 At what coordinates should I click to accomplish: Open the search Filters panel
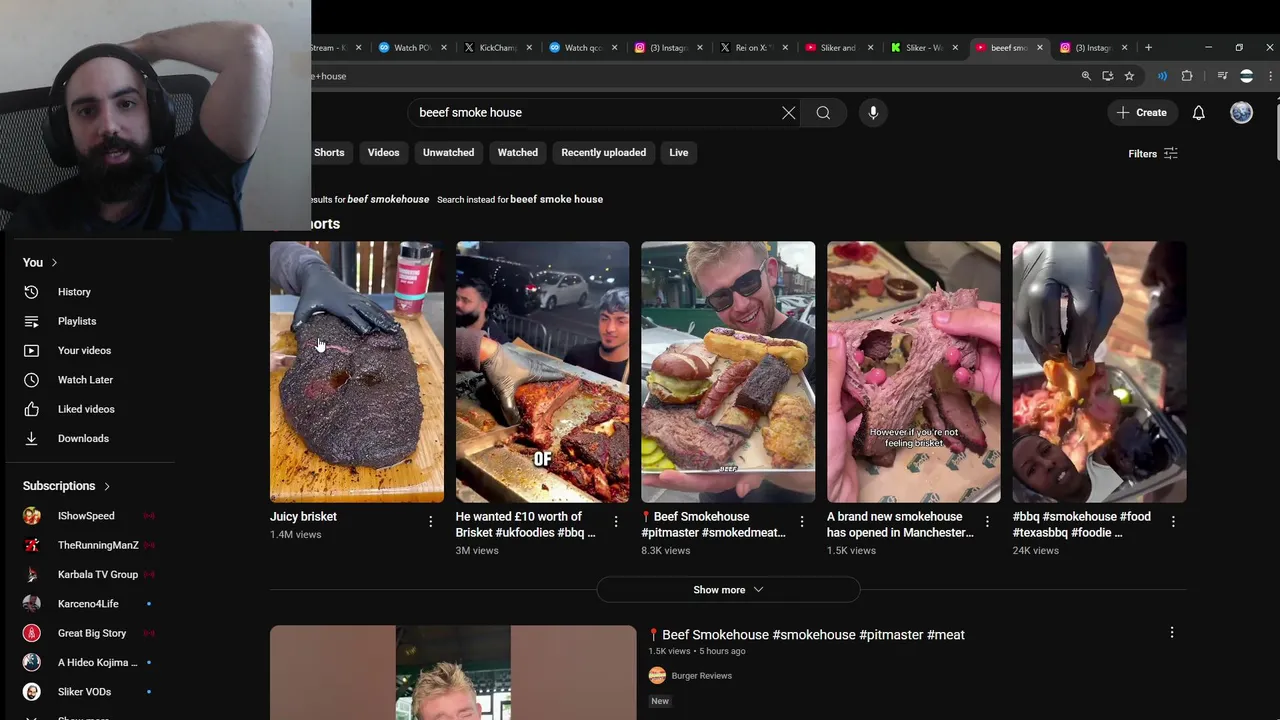pyautogui.click(x=1153, y=153)
